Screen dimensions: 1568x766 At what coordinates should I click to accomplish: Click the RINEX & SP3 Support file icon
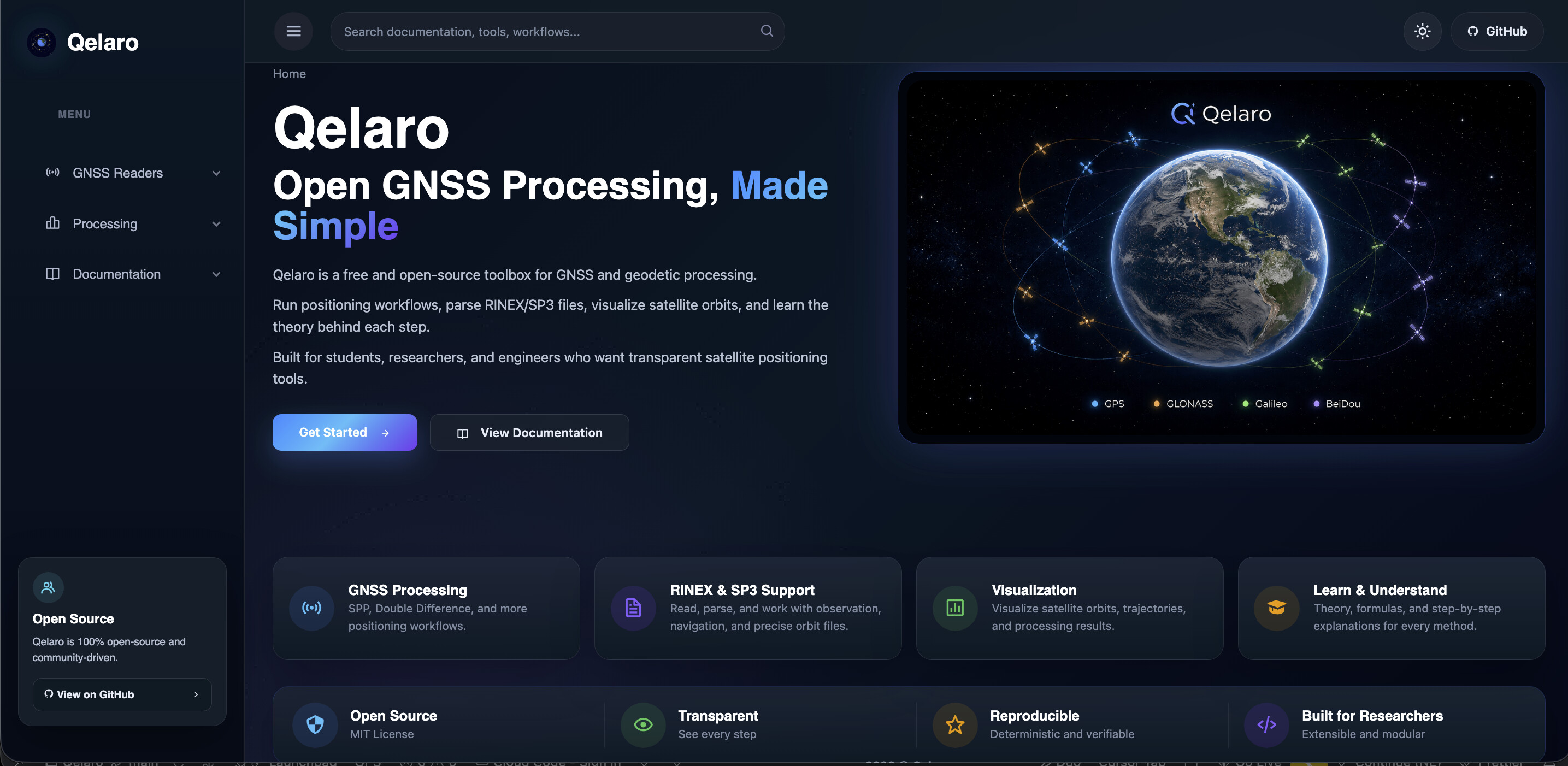click(633, 608)
